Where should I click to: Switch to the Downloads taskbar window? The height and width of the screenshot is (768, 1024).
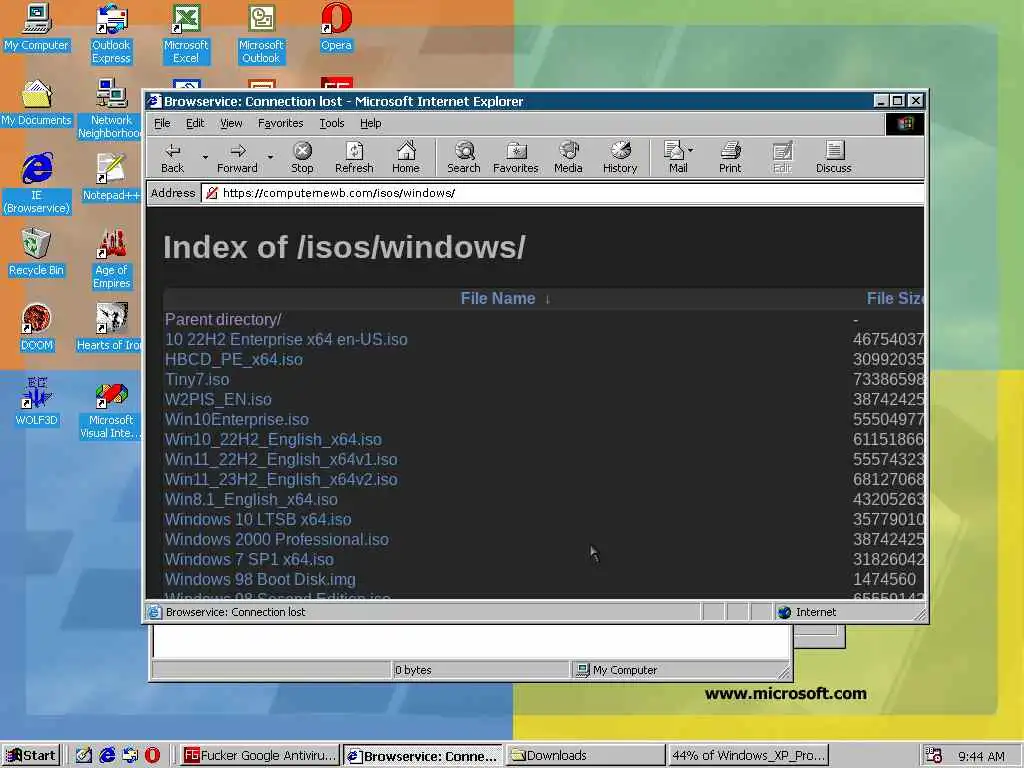pos(585,756)
